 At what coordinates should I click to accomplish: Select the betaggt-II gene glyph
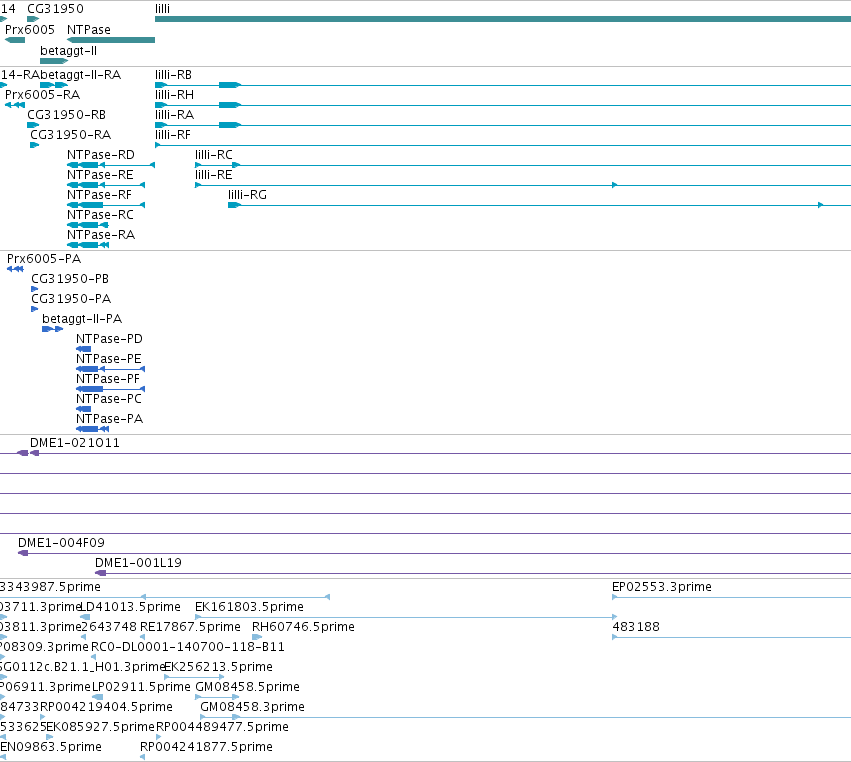tap(54, 61)
